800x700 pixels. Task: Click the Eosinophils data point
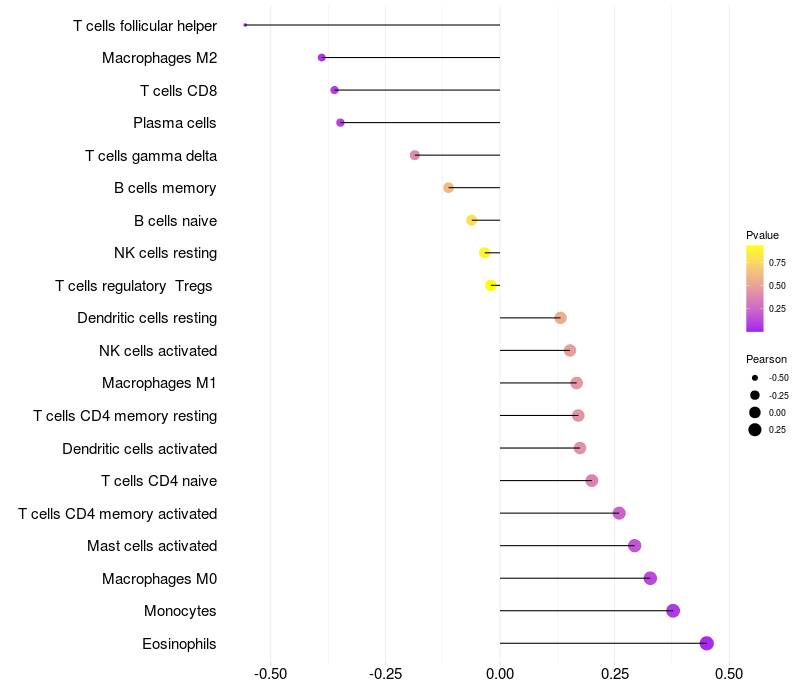coord(707,644)
